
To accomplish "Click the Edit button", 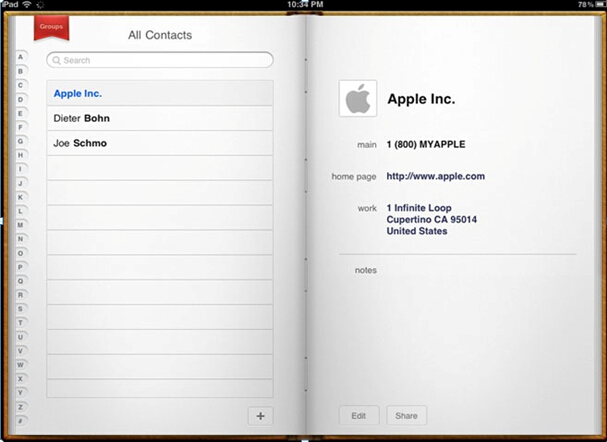I will (359, 416).
